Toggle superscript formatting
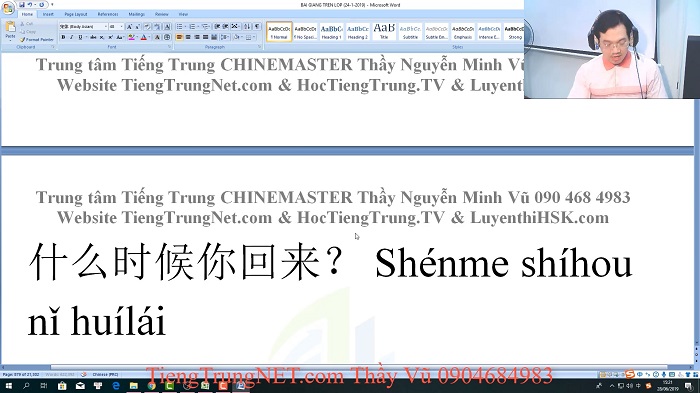The height and width of the screenshot is (393, 700). (111, 37)
